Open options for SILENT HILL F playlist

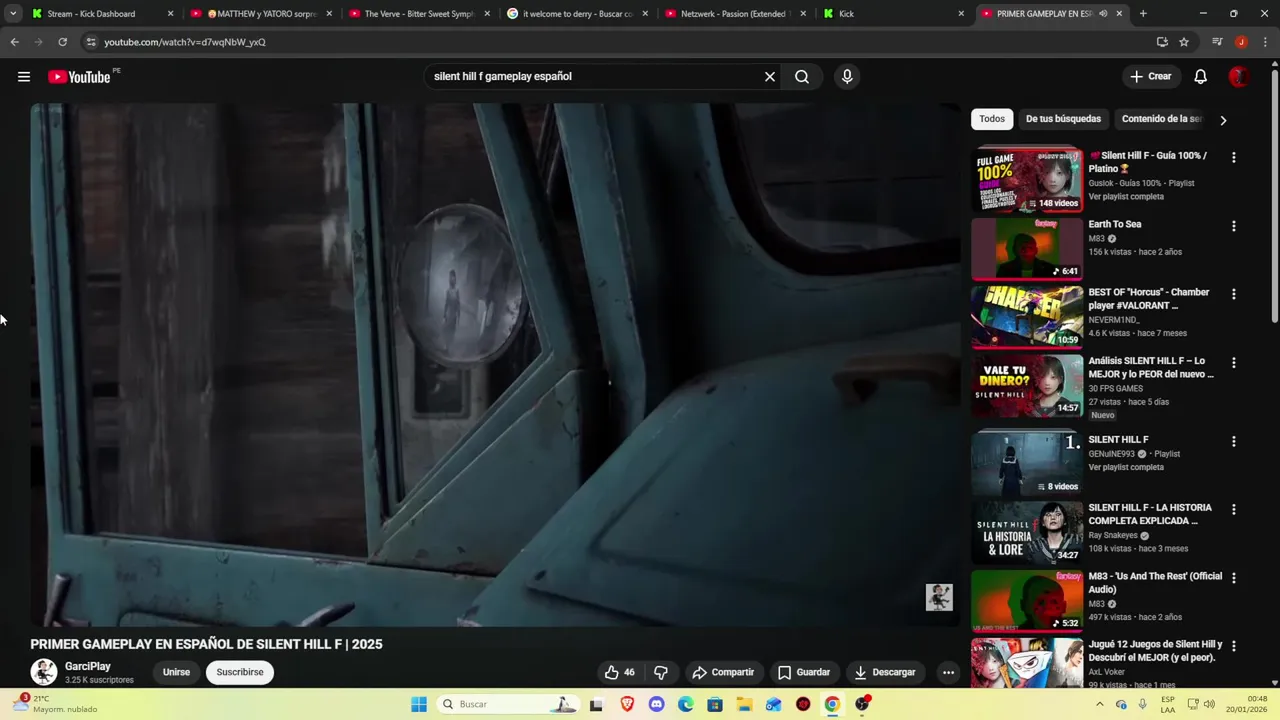tap(1233, 441)
